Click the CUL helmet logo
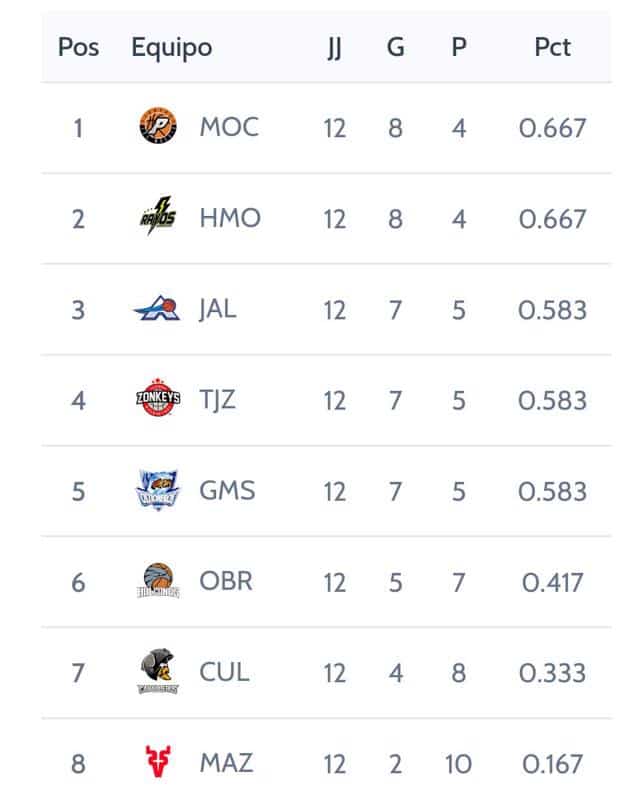The width and height of the screenshot is (628, 796). point(158,671)
